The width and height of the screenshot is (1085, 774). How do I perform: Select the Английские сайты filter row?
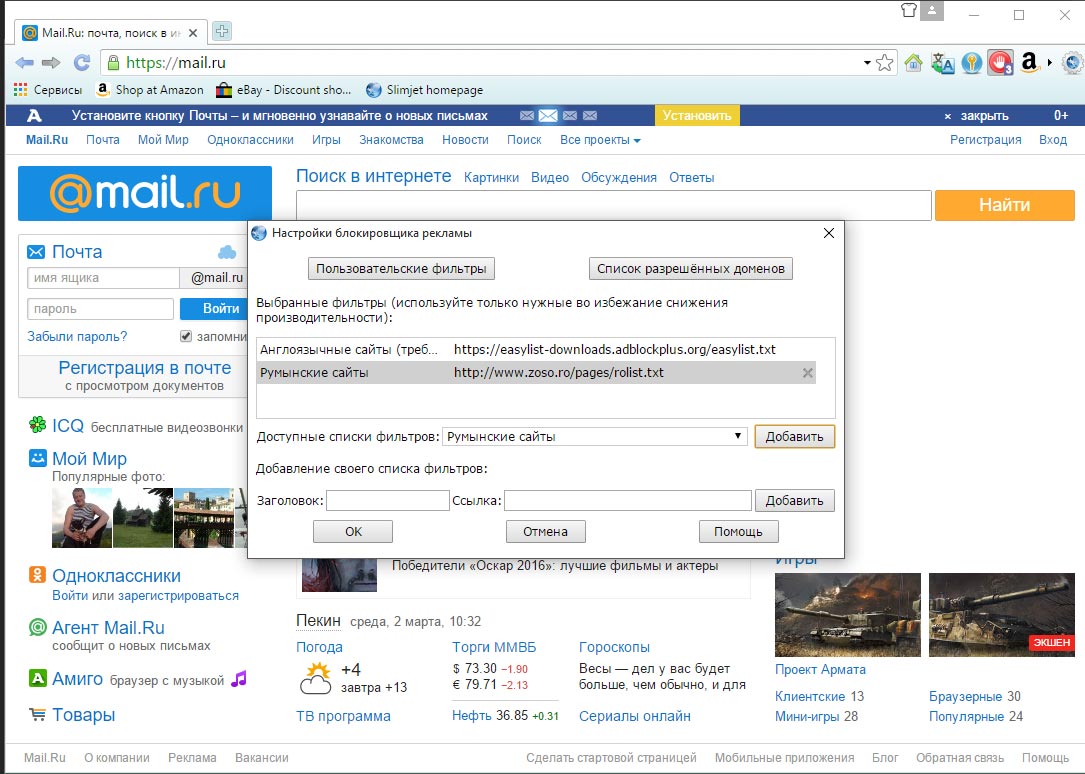536,349
